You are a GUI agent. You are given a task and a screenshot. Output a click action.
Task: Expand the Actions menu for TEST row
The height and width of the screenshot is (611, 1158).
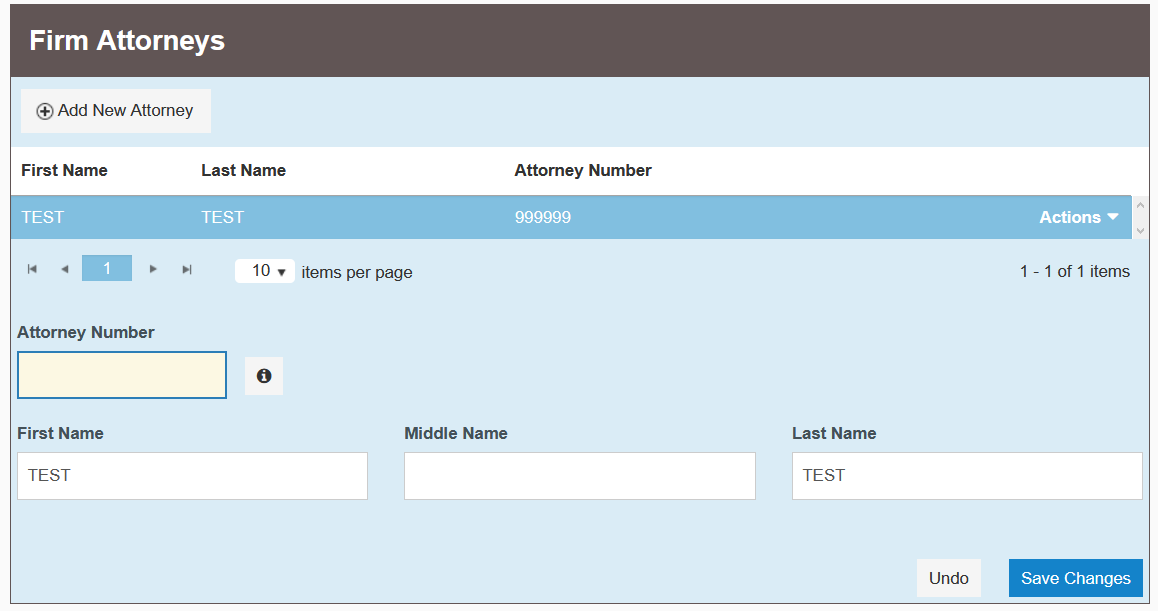(x=1078, y=217)
